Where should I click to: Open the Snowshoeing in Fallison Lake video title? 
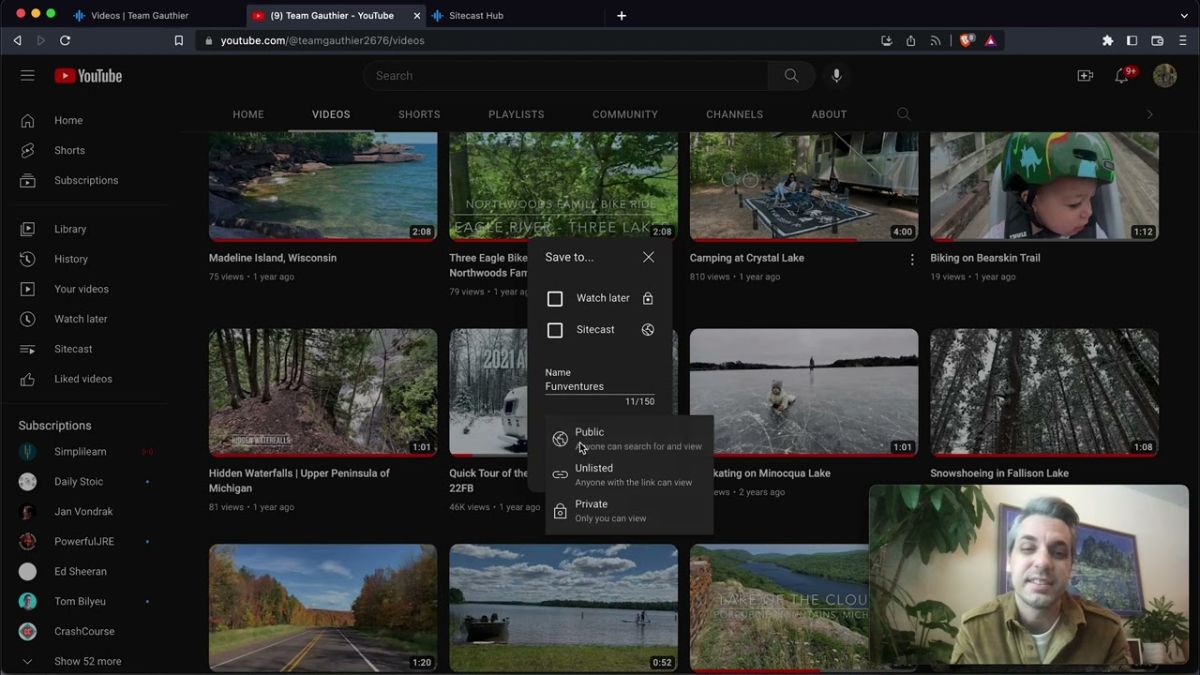tap(999, 473)
